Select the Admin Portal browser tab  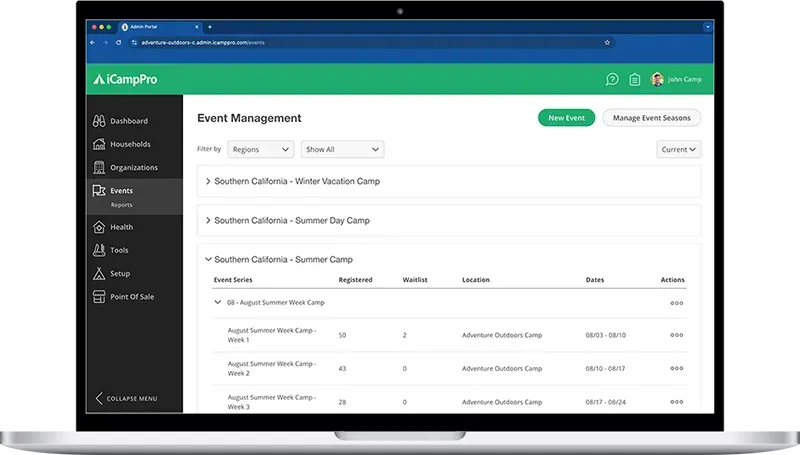click(x=160, y=27)
